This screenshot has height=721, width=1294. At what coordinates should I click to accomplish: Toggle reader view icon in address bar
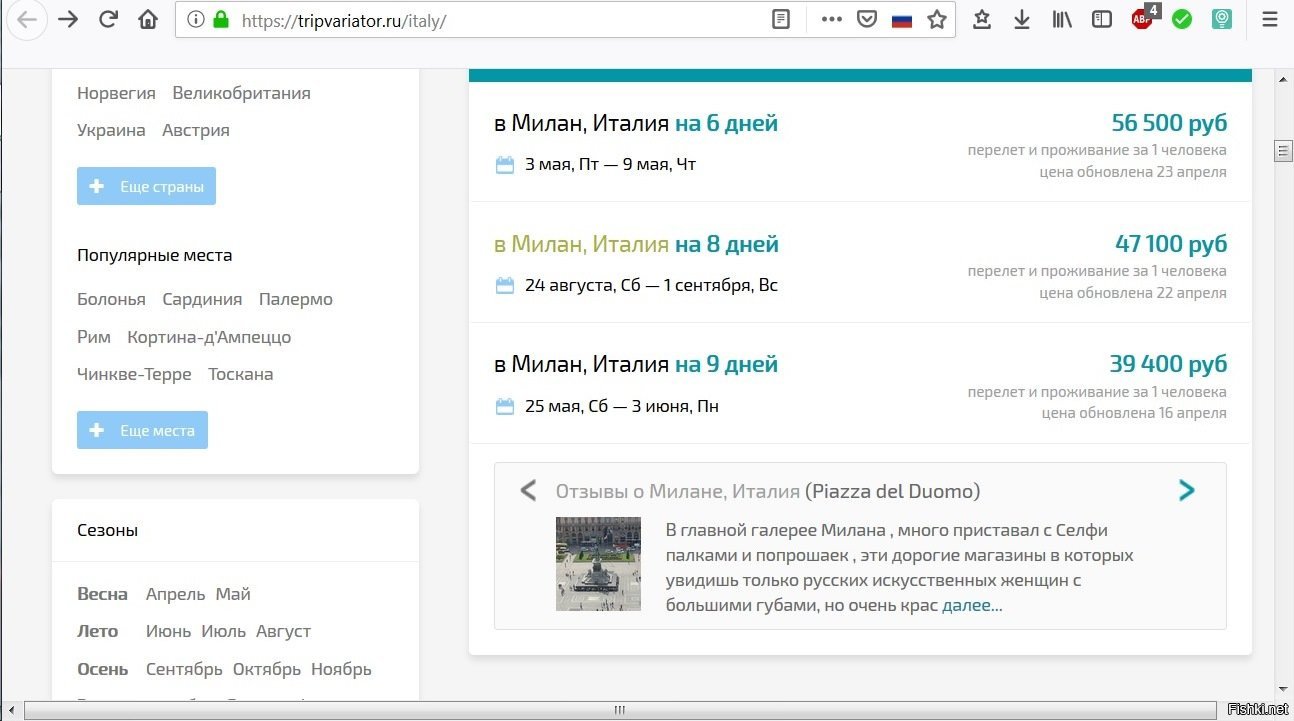click(781, 20)
